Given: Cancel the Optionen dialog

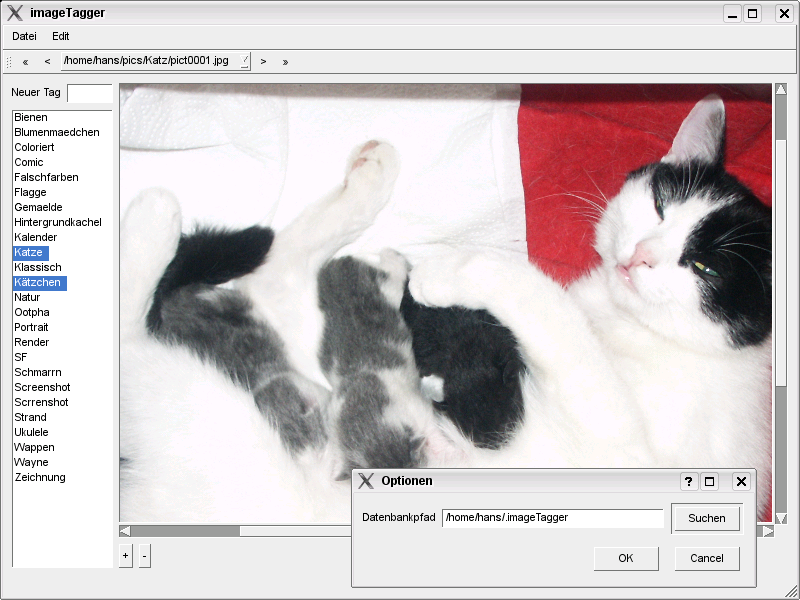Looking at the screenshot, I should tap(706, 558).
